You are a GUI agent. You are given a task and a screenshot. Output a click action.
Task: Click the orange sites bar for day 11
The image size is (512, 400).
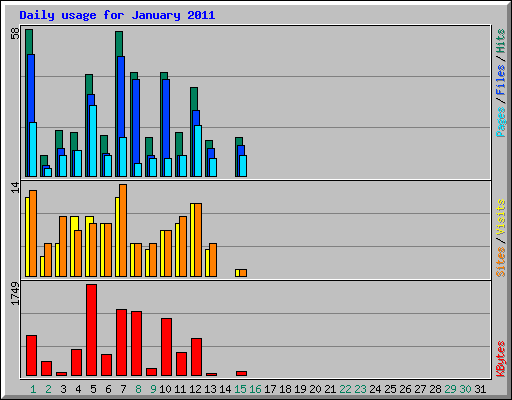point(183,246)
